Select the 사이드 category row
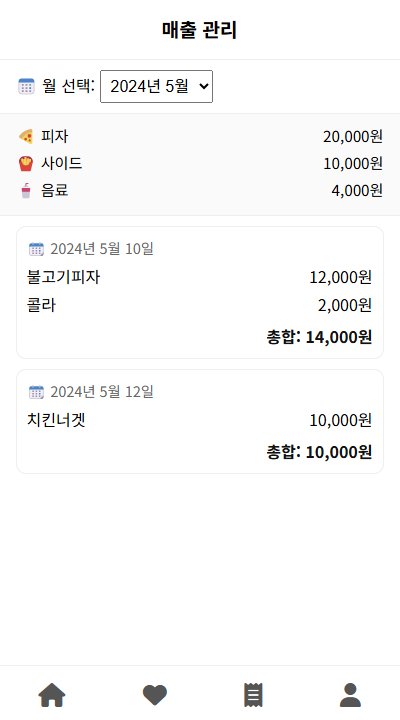 coord(200,163)
